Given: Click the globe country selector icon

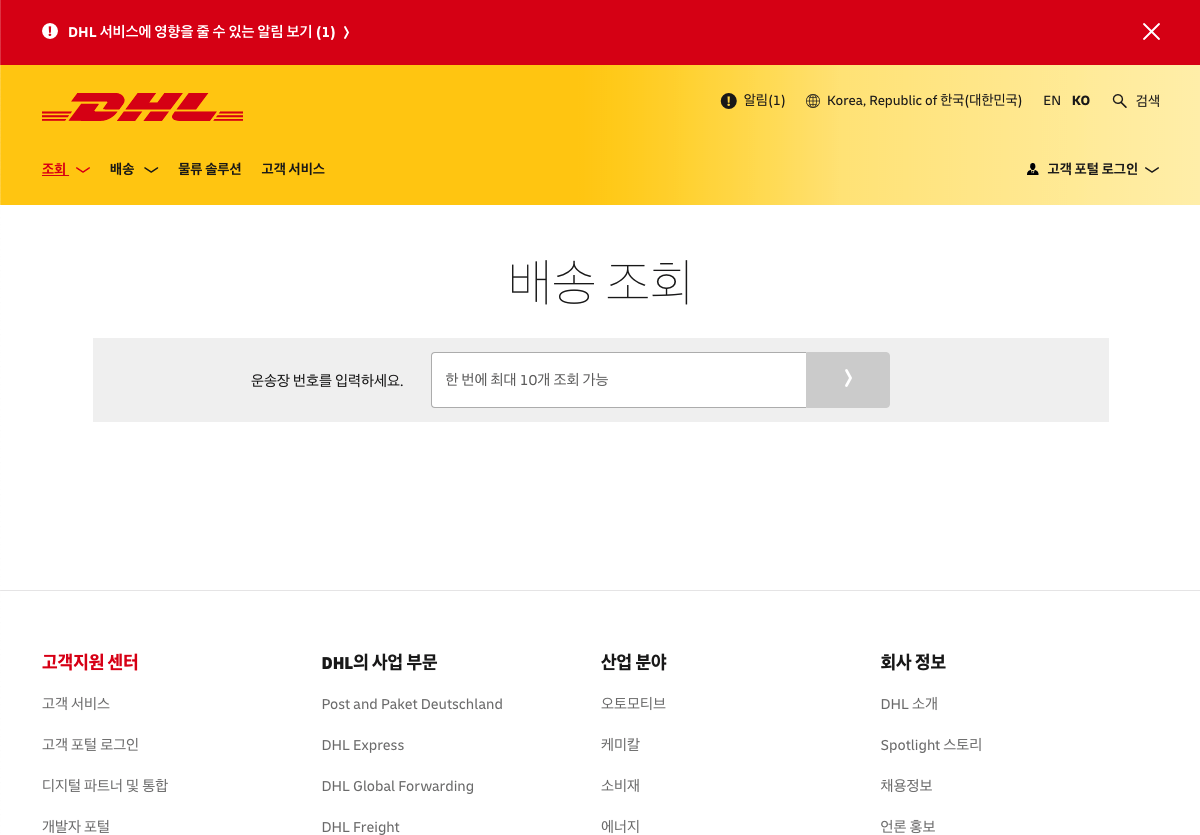Looking at the screenshot, I should pos(813,101).
